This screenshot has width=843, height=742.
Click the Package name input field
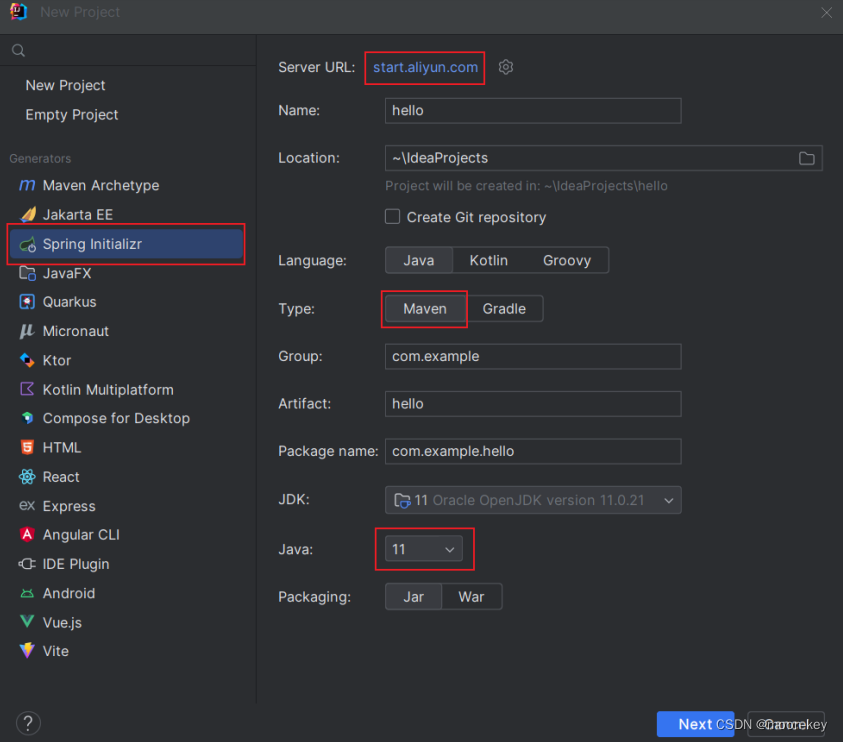click(x=533, y=451)
